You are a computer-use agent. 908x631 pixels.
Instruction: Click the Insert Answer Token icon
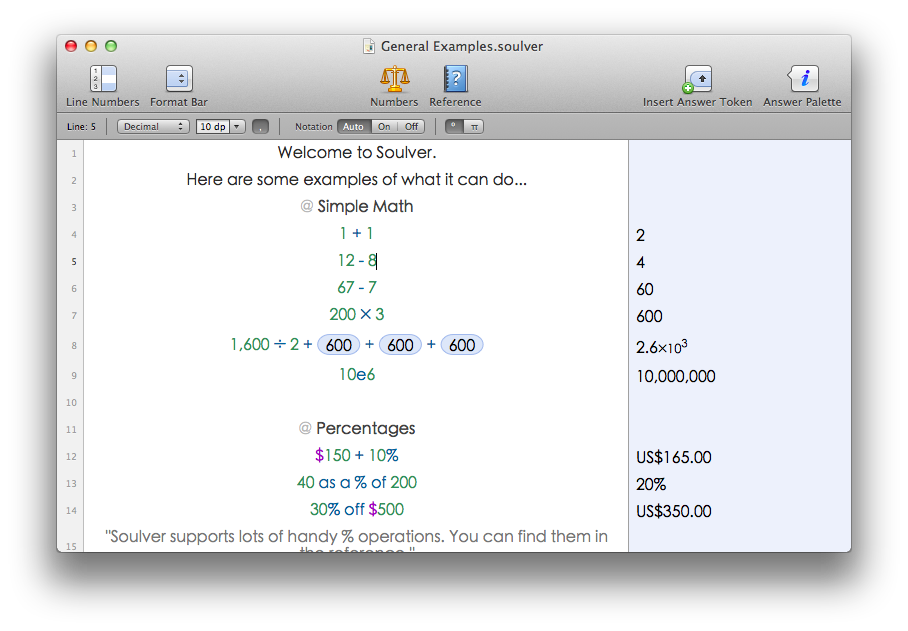click(x=697, y=79)
